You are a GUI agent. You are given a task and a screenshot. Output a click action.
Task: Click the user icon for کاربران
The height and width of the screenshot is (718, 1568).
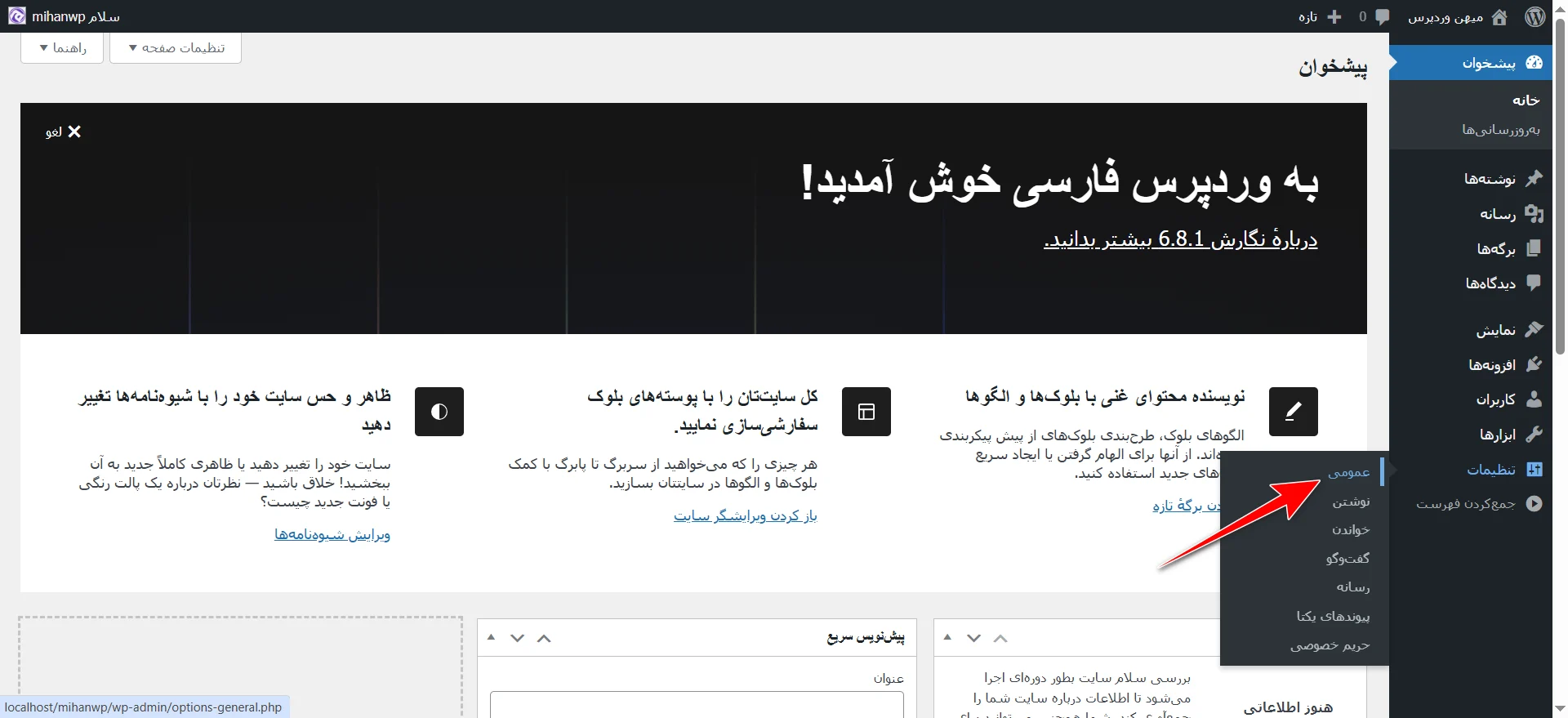pyautogui.click(x=1535, y=399)
